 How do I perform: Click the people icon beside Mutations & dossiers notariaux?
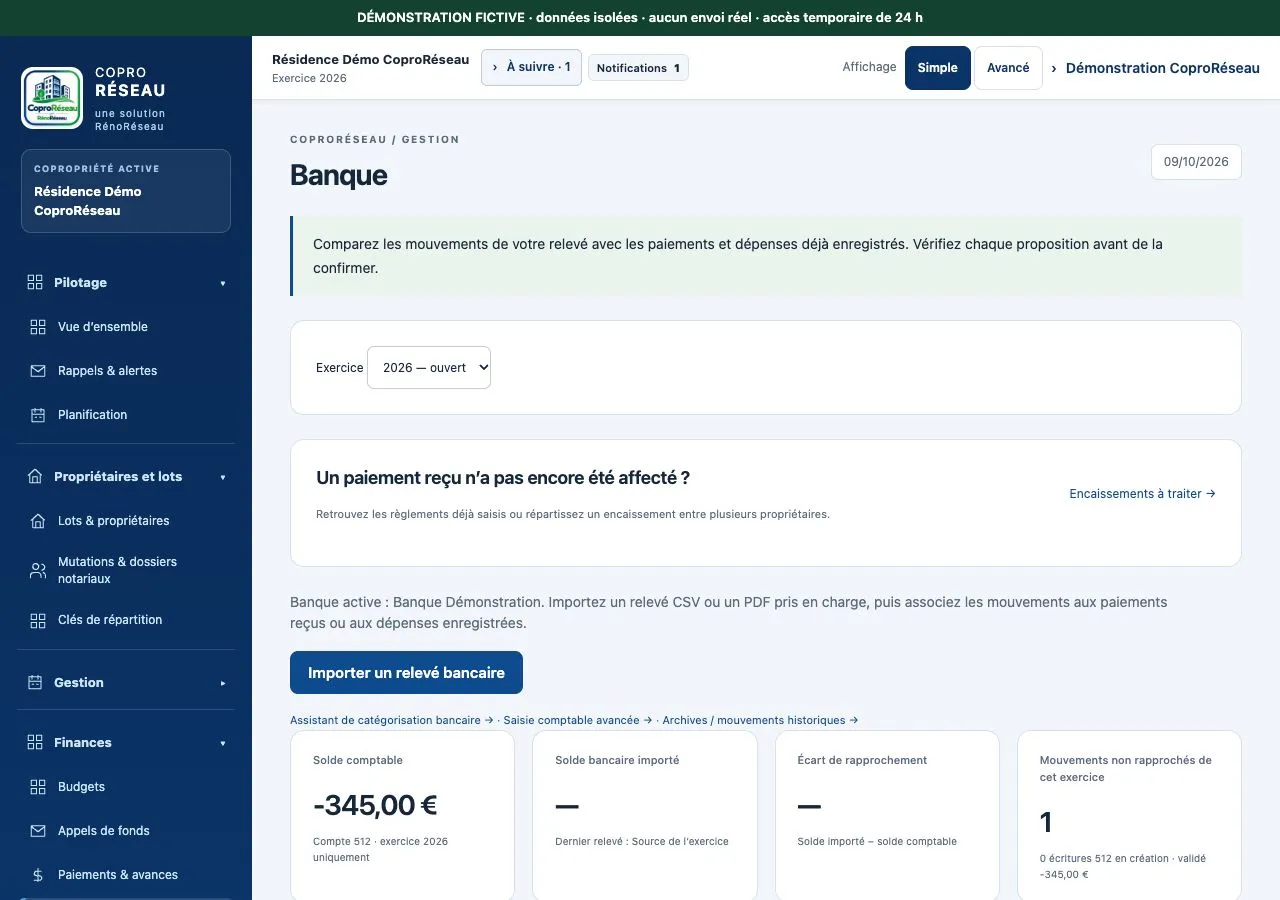(38, 570)
